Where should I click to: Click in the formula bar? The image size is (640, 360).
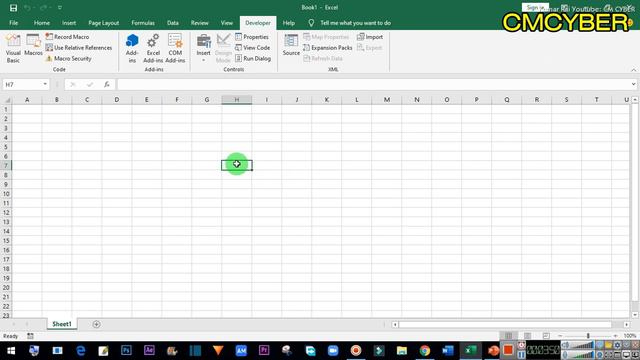point(373,84)
